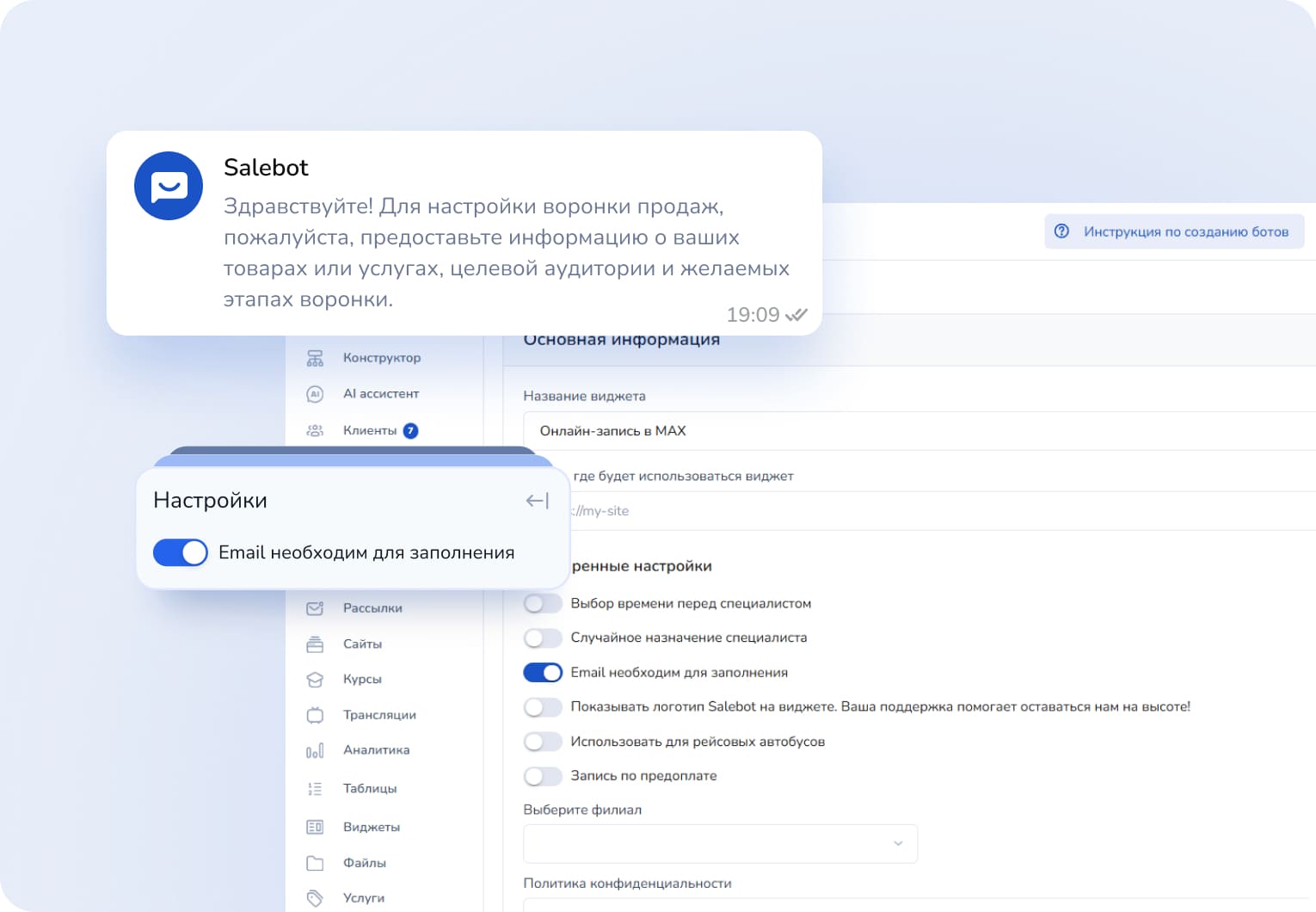The image size is (1316, 912).
Task: Go to Таблицы in the sidebar
Action: click(369, 788)
